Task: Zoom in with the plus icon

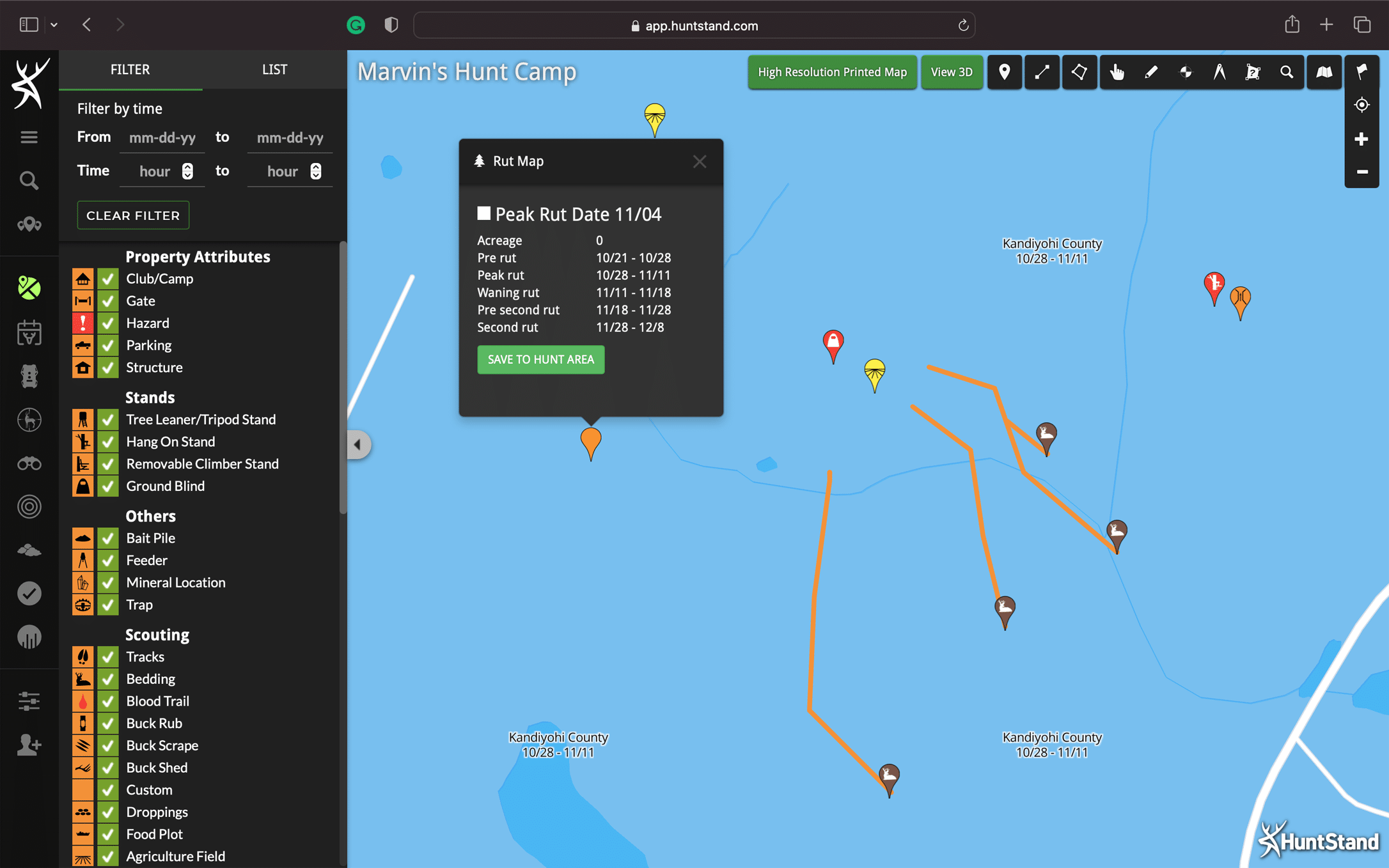Action: (x=1362, y=139)
